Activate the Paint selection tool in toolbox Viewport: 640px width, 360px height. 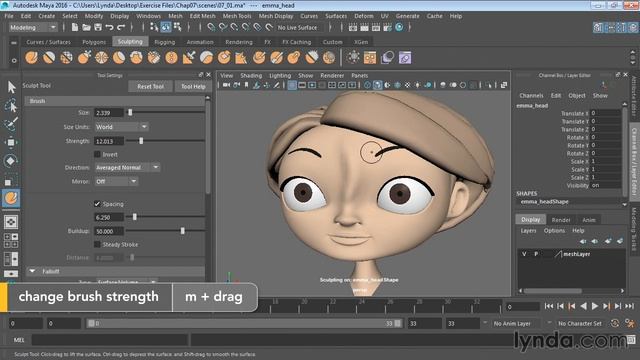[x=11, y=124]
